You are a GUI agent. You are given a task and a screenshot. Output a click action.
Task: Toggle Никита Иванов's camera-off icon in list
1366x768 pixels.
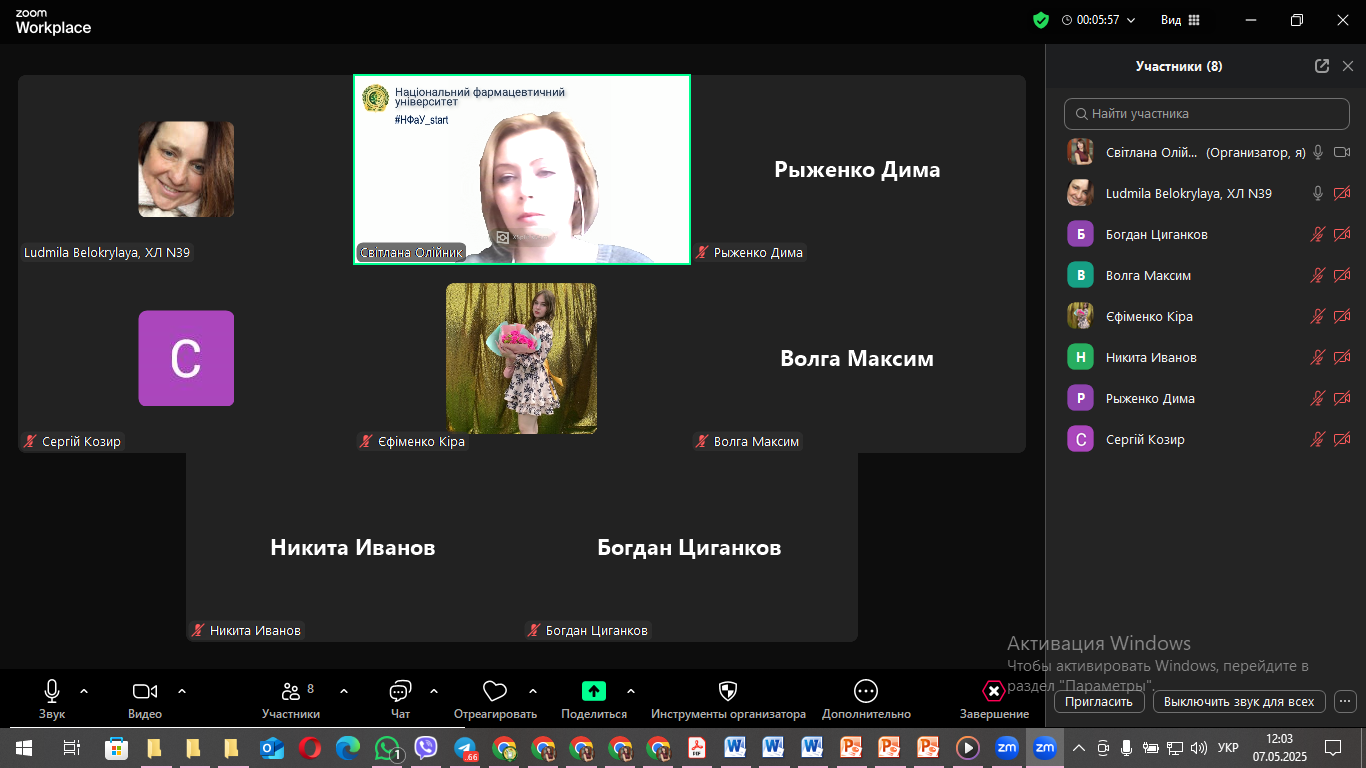[1342, 357]
